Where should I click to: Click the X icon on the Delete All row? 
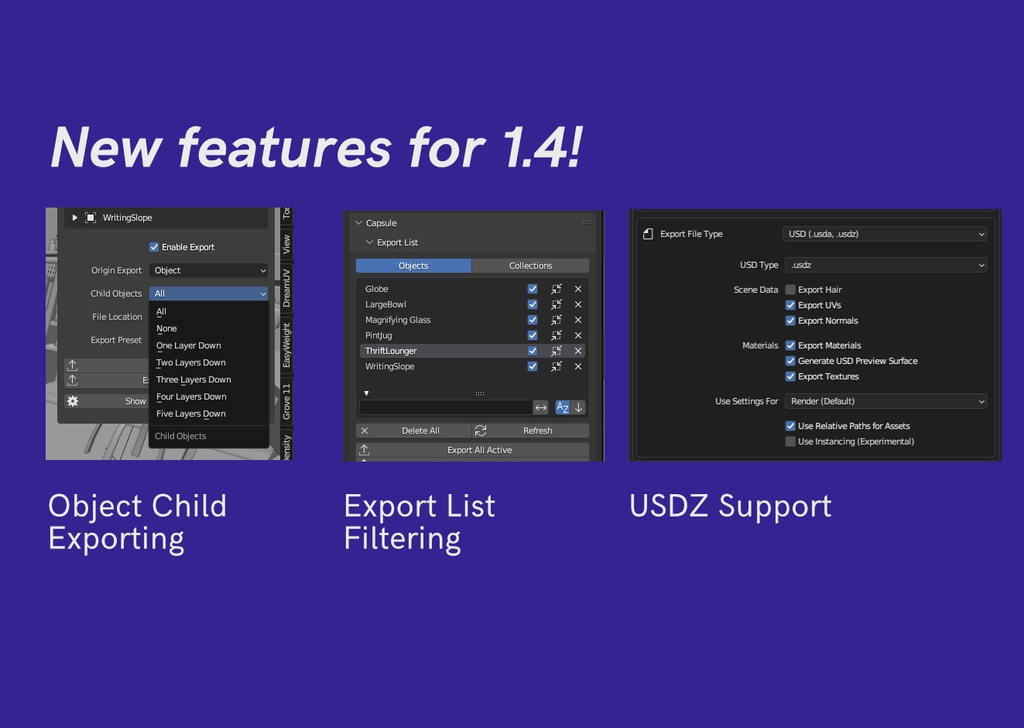click(364, 430)
